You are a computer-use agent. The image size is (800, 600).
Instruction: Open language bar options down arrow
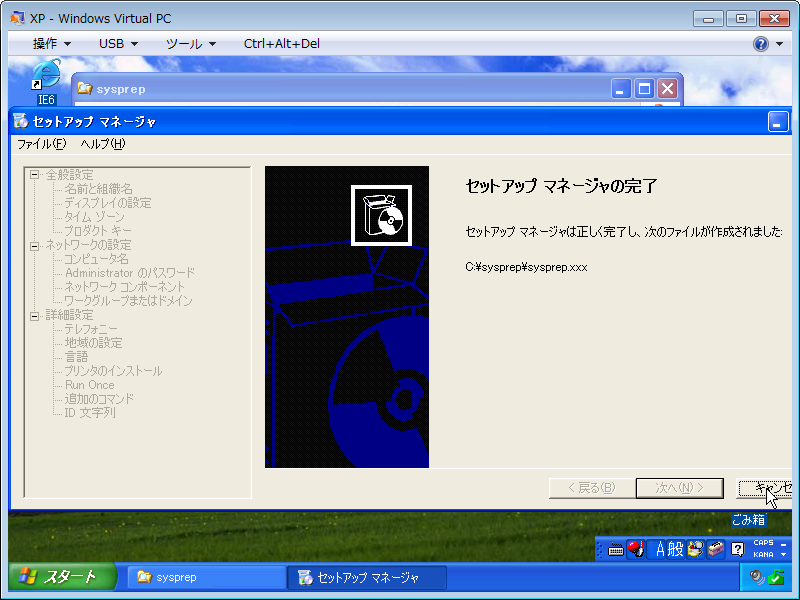[x=783, y=555]
